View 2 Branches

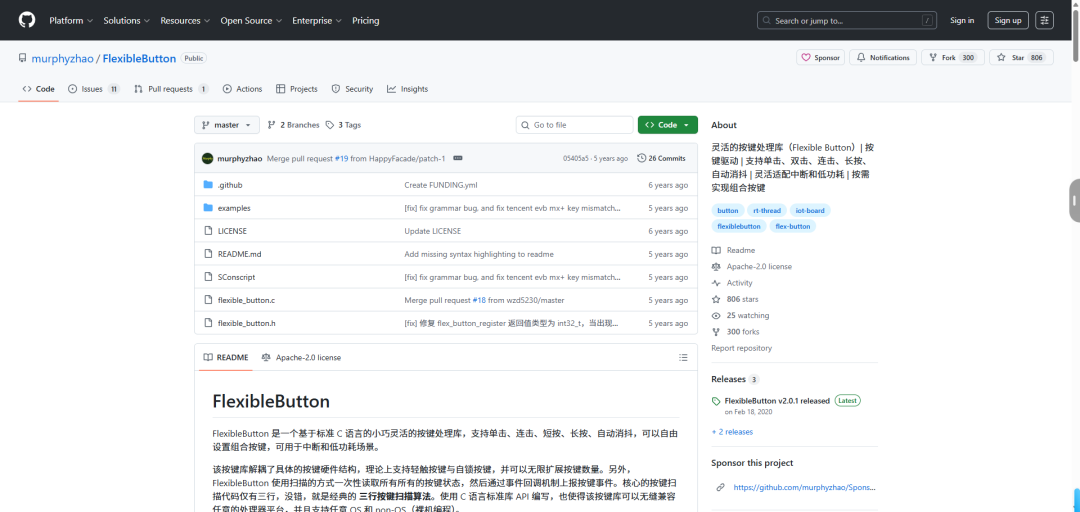pos(293,125)
